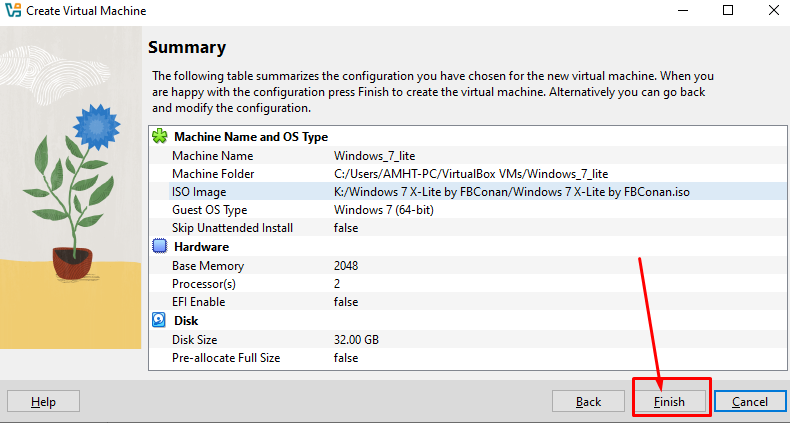The height and width of the screenshot is (423, 790).
Task: Click the VirtualBox icon in the title bar
Action: coord(14,11)
